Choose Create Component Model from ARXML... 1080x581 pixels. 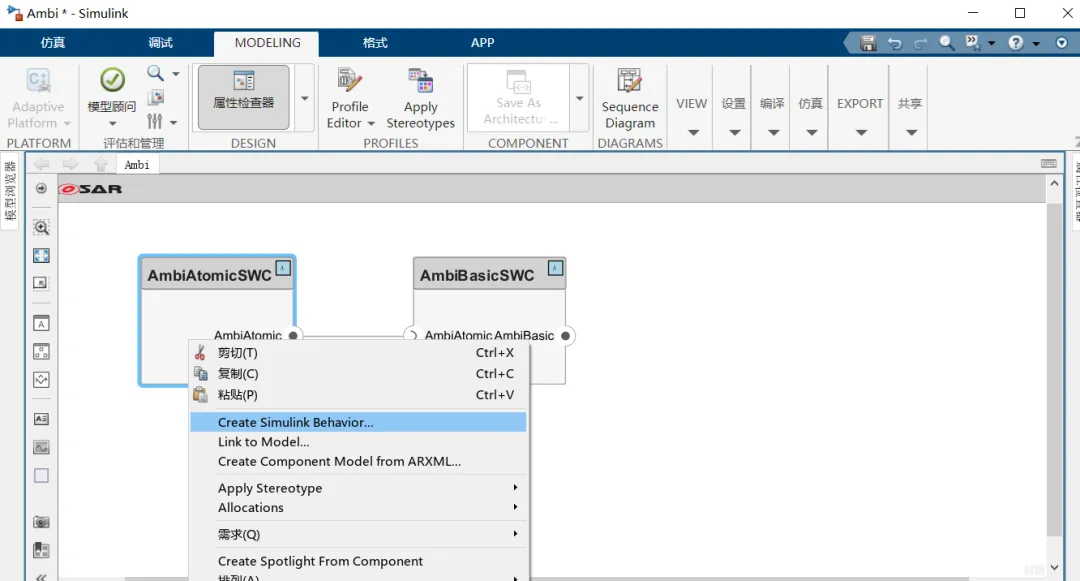358,461
